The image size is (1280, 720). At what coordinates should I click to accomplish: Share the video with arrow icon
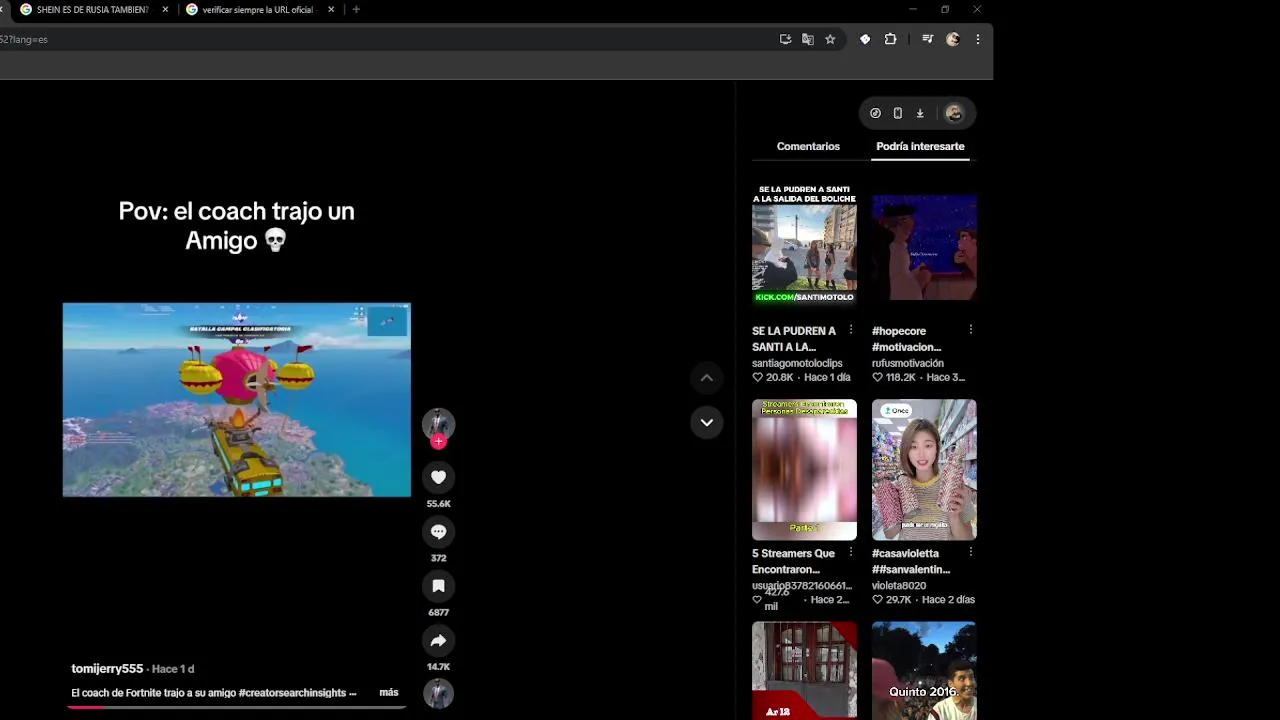pyautogui.click(x=438, y=640)
